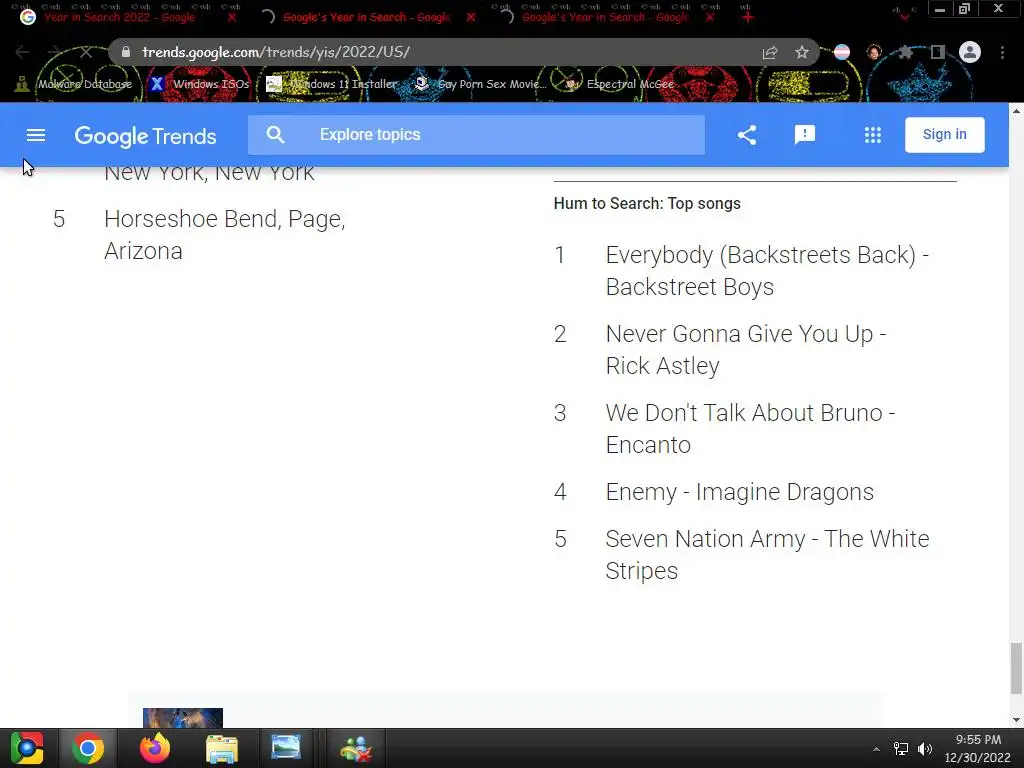Viewport: 1024px width, 768px height.
Task: Click scrollbar down arrow
Action: point(1016,720)
